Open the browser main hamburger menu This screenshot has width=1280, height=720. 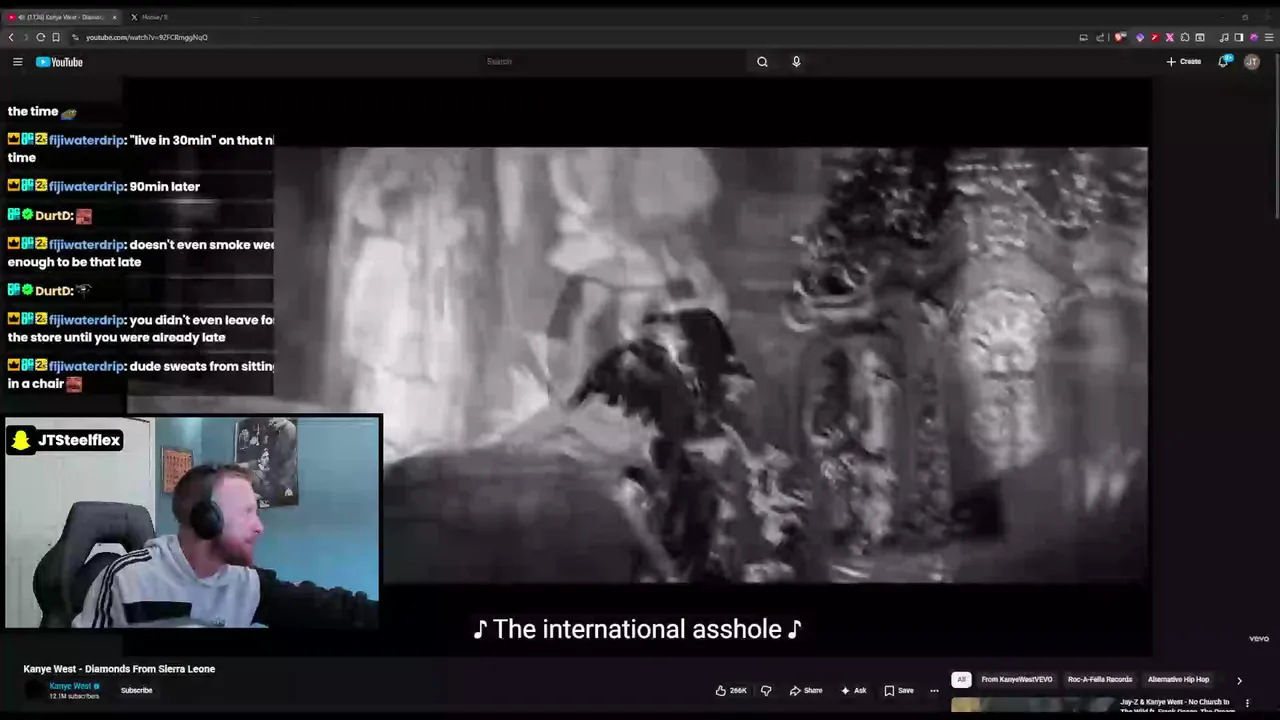[x=1270, y=37]
